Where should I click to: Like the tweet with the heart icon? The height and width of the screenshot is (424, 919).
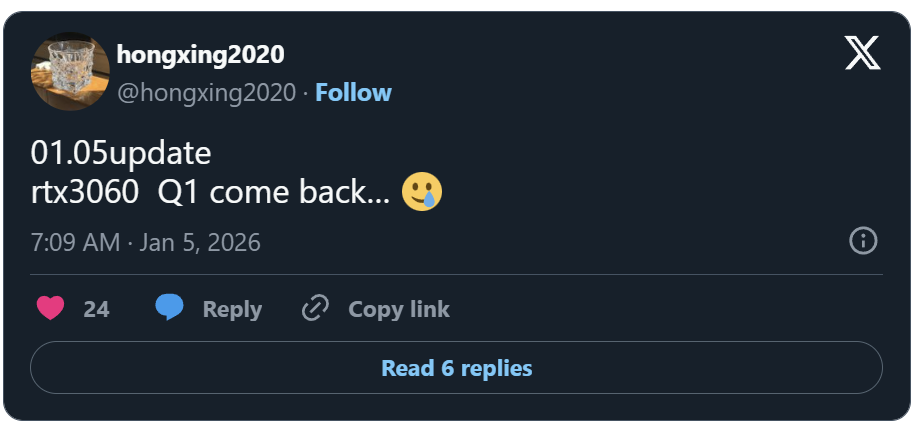pos(50,309)
